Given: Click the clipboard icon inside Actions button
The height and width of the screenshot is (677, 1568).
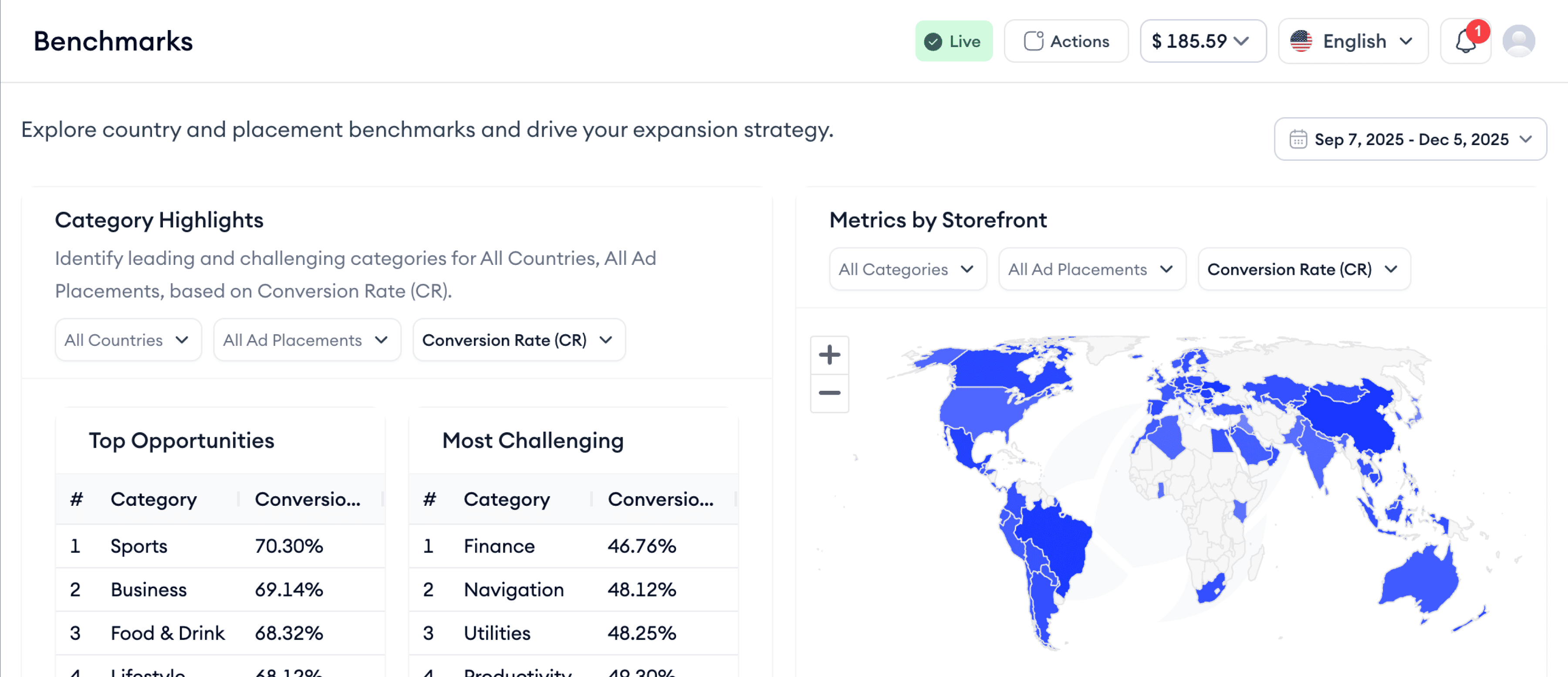Looking at the screenshot, I should coord(1033,41).
